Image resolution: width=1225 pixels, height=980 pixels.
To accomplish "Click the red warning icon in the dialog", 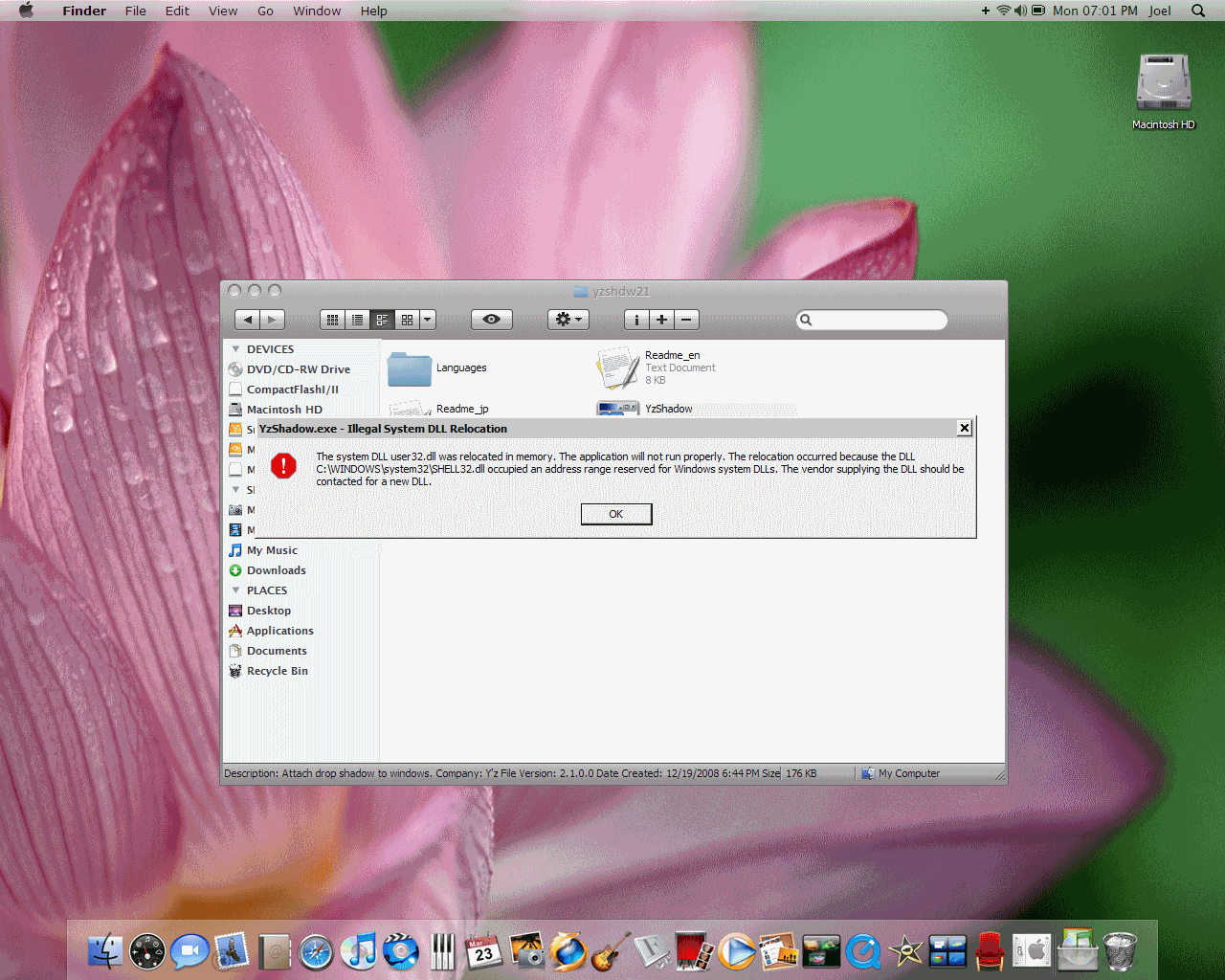I will [x=283, y=466].
